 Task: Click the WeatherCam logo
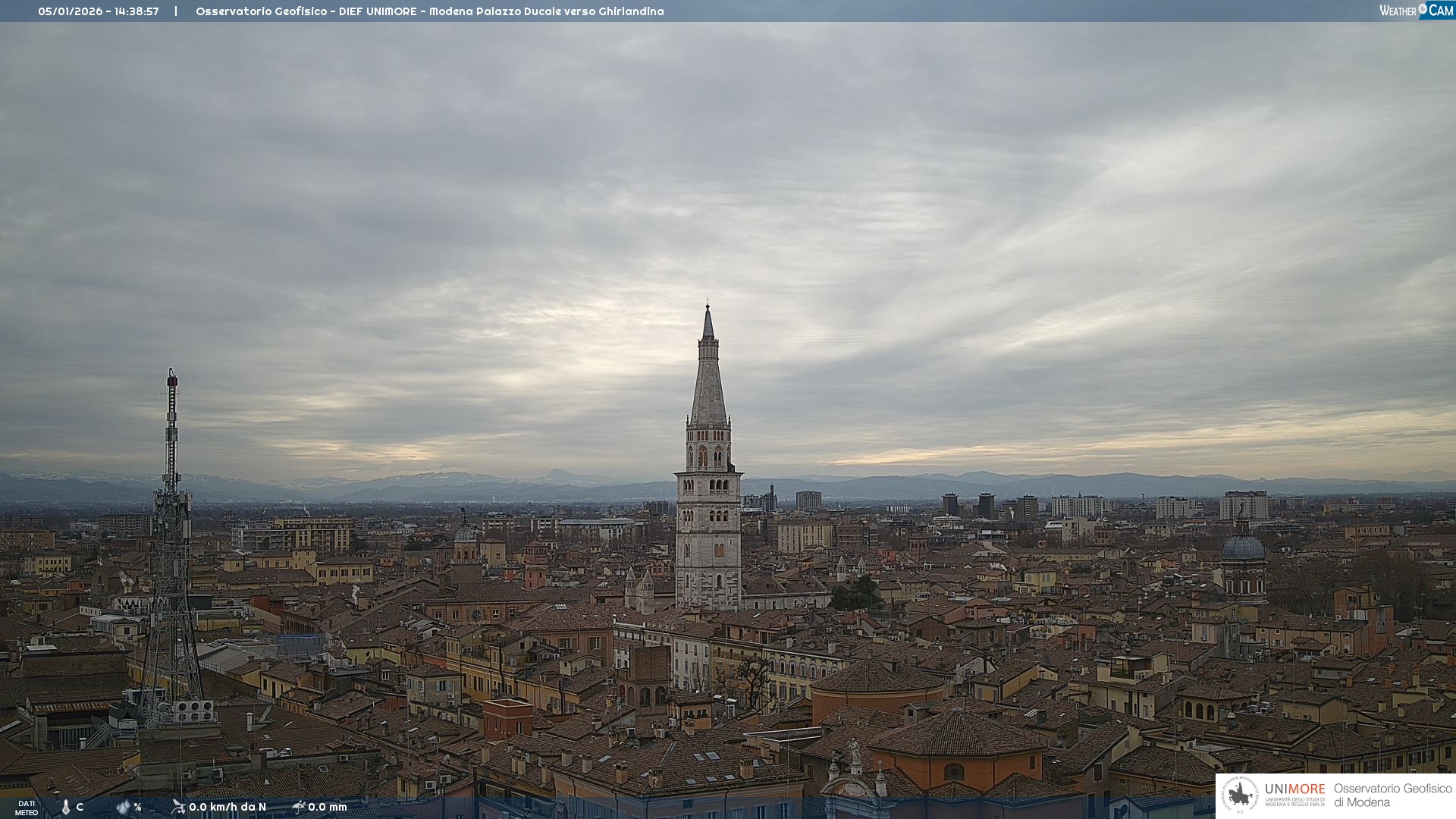[x=1416, y=11]
